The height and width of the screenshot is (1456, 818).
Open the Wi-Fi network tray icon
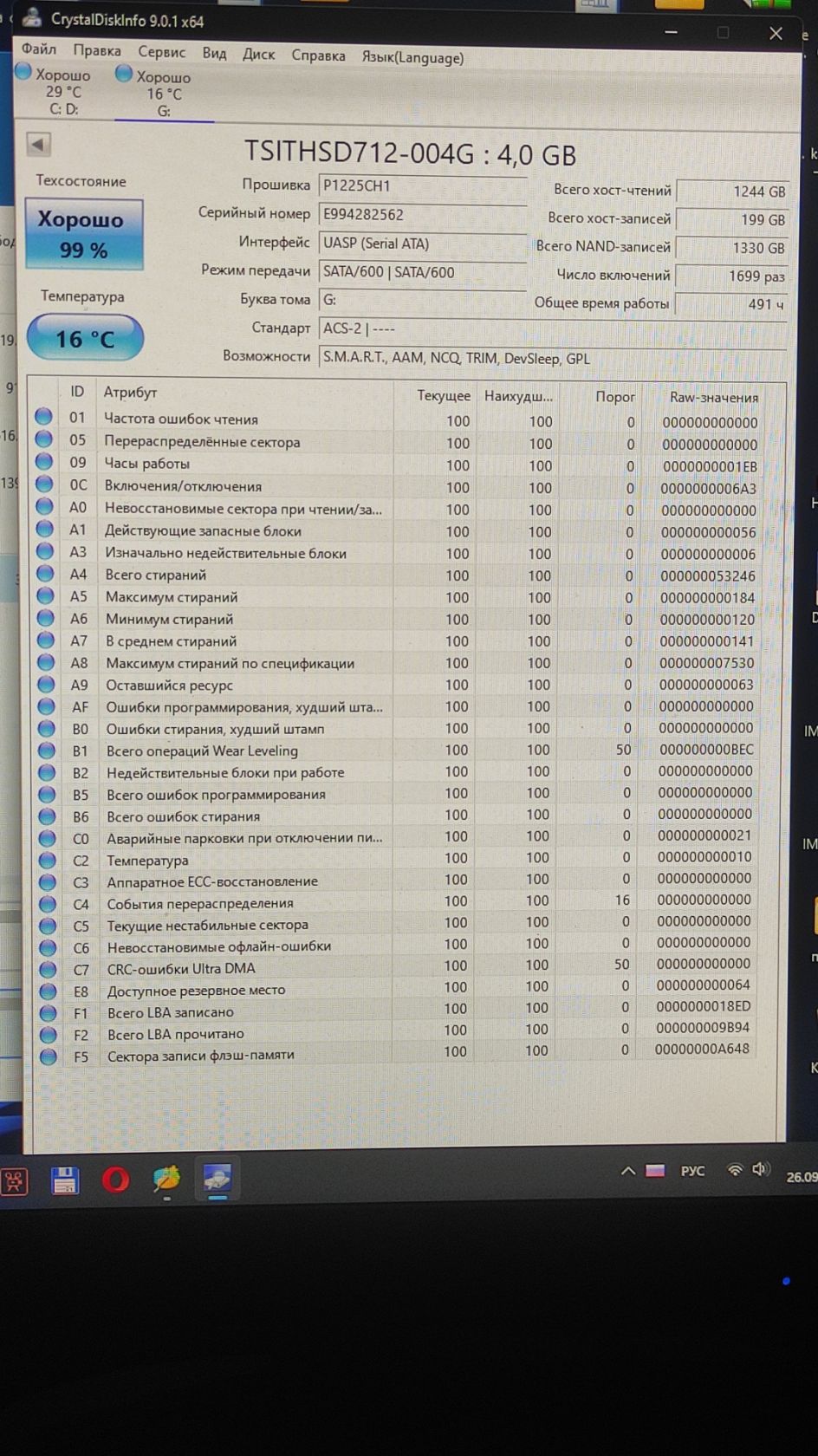coord(735,1170)
